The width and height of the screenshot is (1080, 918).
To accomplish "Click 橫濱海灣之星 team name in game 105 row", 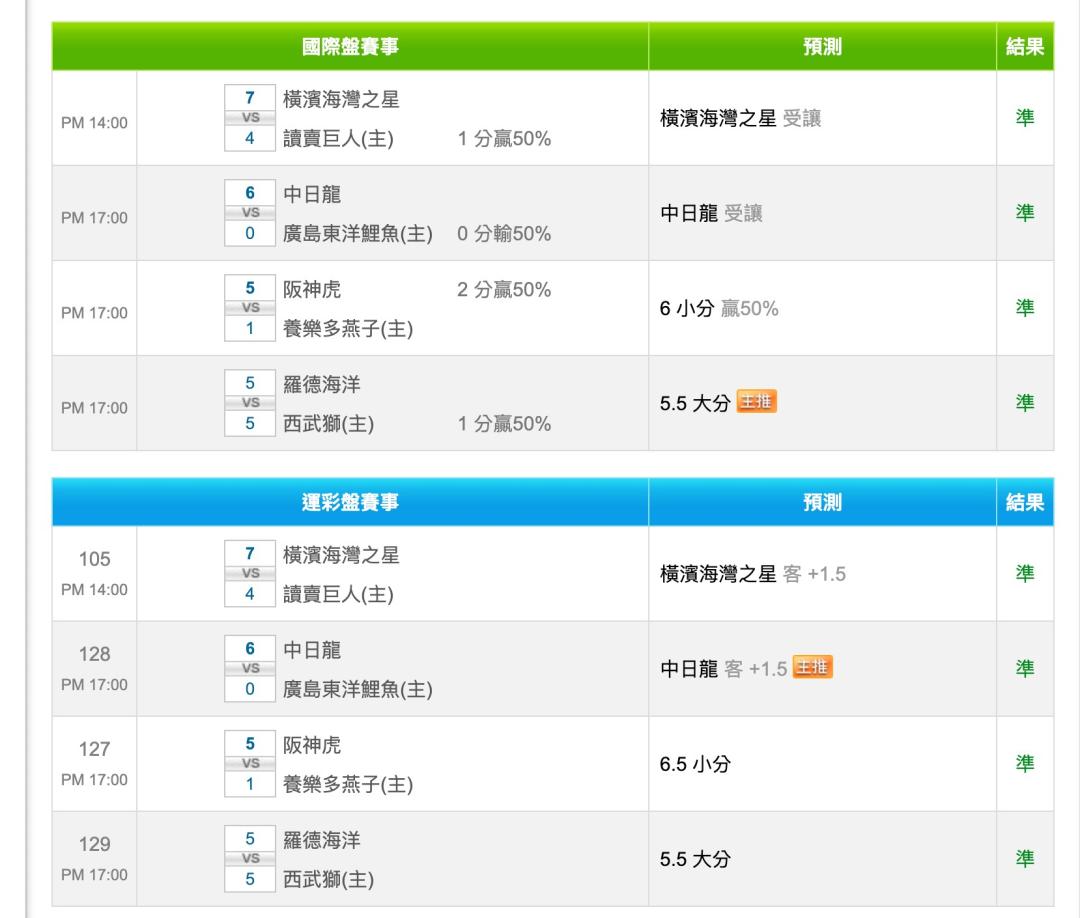I will pos(341,555).
